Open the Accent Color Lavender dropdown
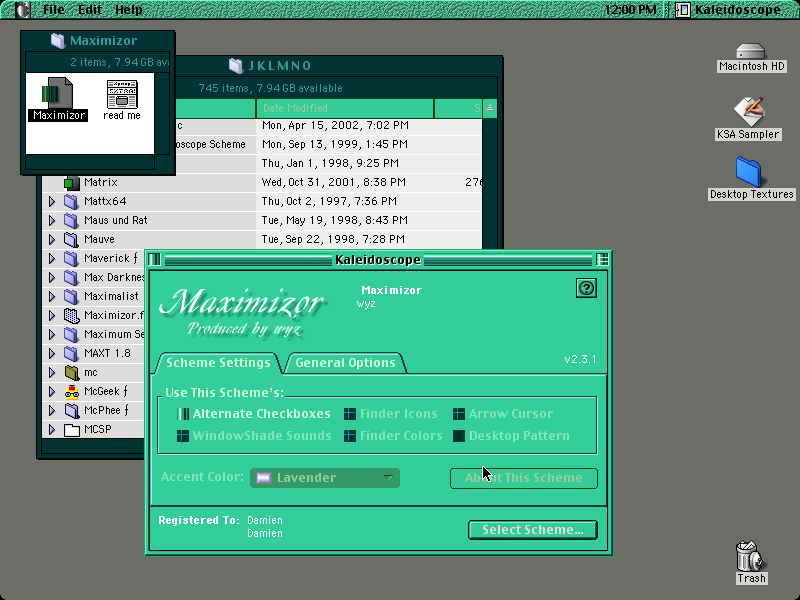Viewport: 800px width, 600px height. click(324, 478)
